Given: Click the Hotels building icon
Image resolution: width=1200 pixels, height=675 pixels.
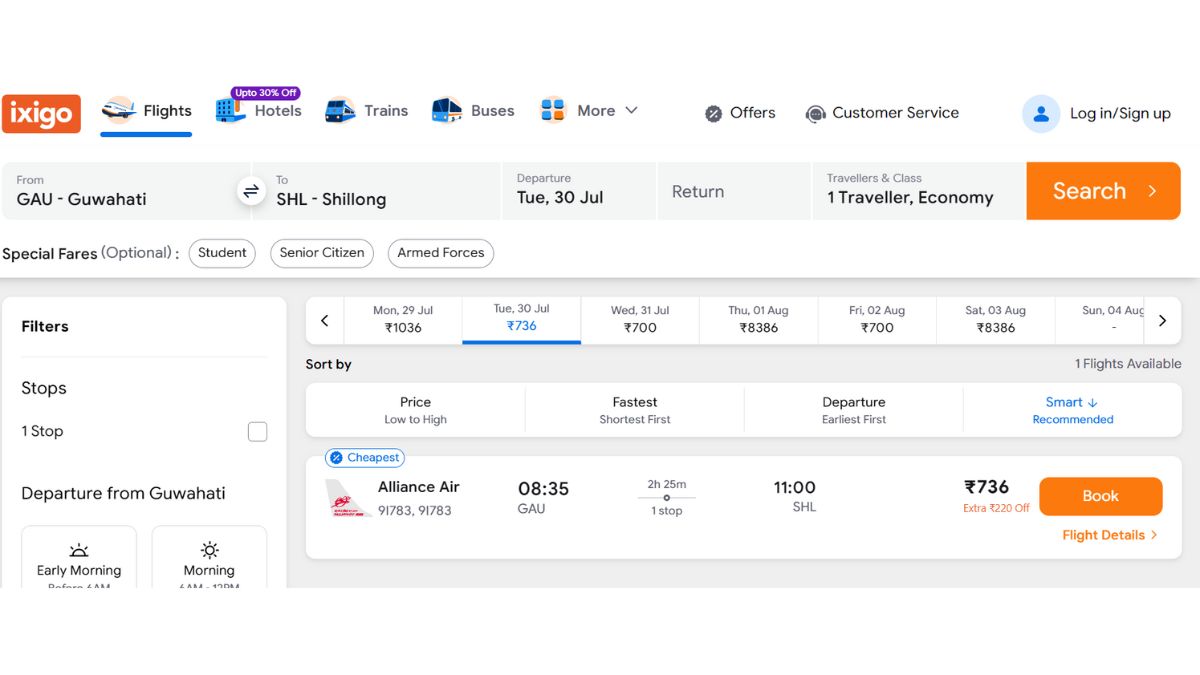Looking at the screenshot, I should 230,110.
